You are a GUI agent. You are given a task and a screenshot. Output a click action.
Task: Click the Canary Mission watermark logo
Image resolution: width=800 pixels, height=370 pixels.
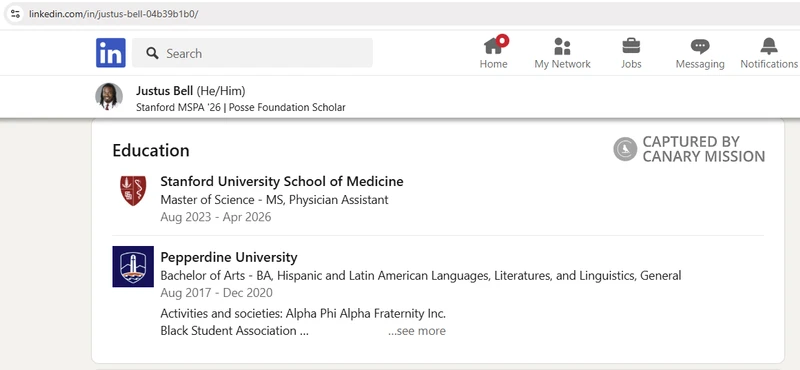tap(689, 149)
